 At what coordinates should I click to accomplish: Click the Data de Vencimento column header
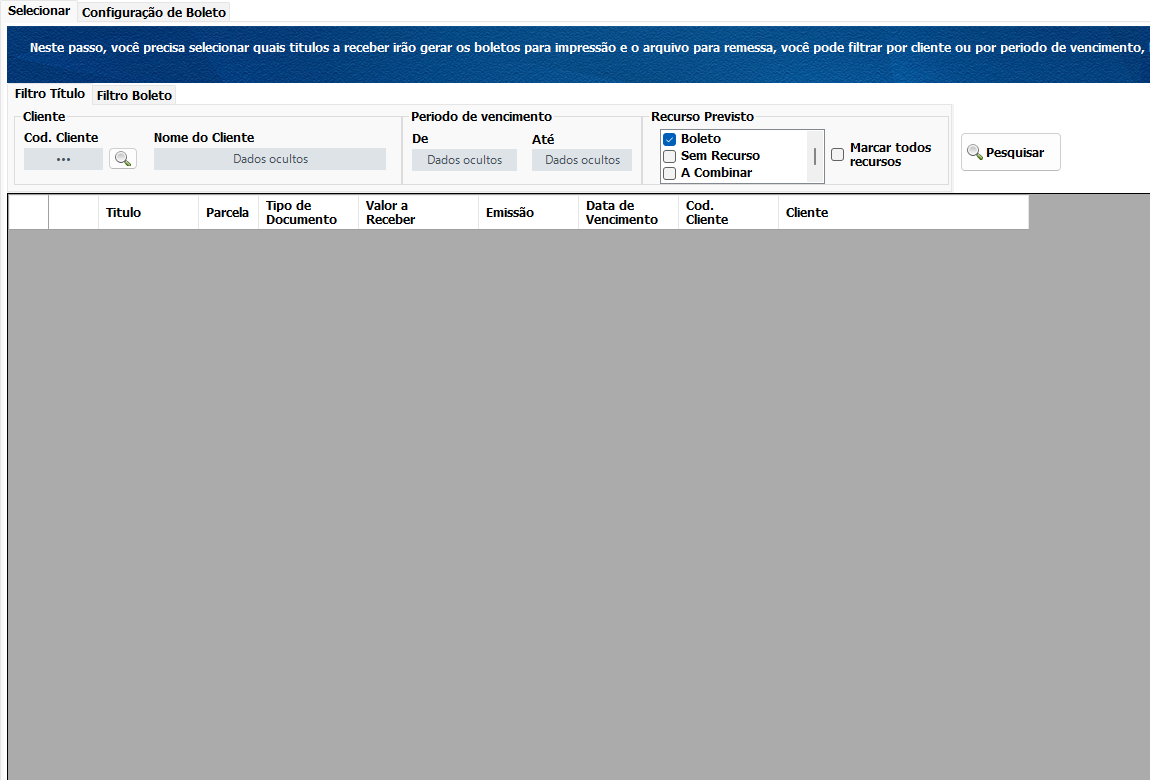point(629,213)
